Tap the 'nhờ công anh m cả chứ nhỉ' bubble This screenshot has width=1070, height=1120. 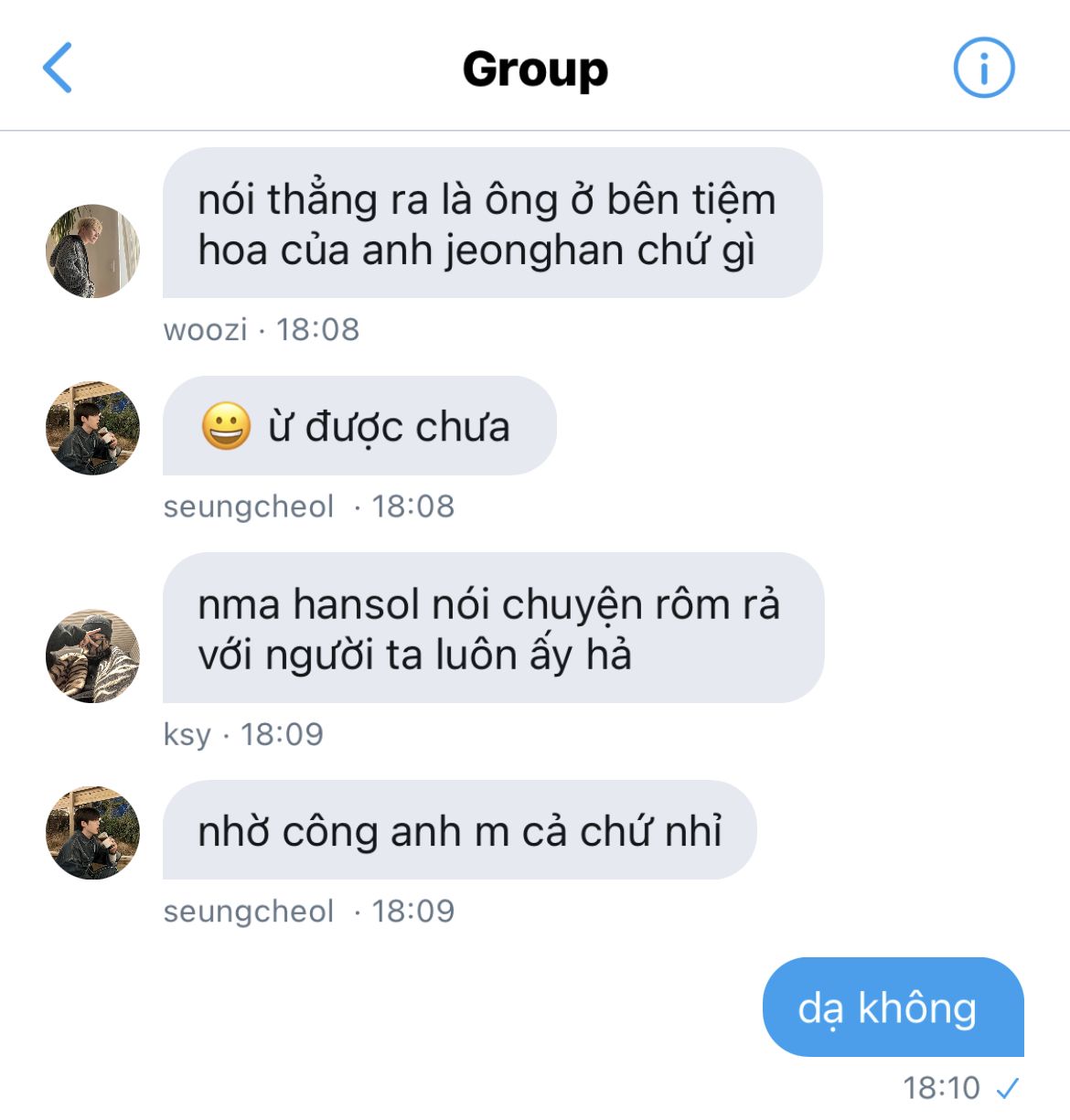pyautogui.click(x=459, y=830)
